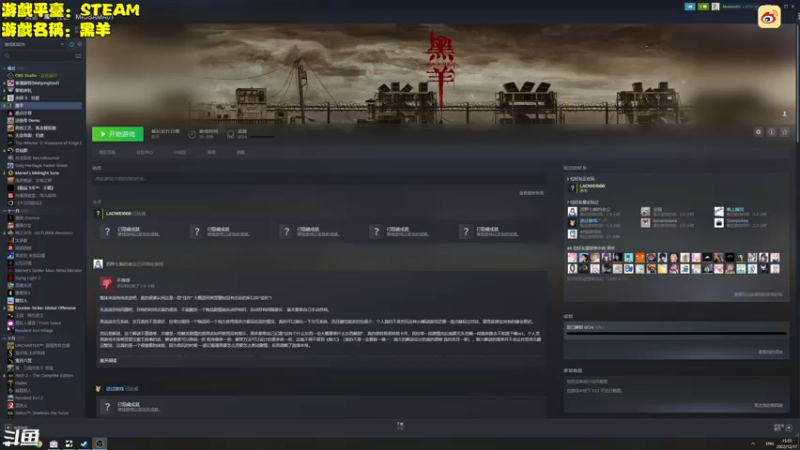
Task: Open downloads bar at bottom center
Action: pyautogui.click(x=400, y=426)
